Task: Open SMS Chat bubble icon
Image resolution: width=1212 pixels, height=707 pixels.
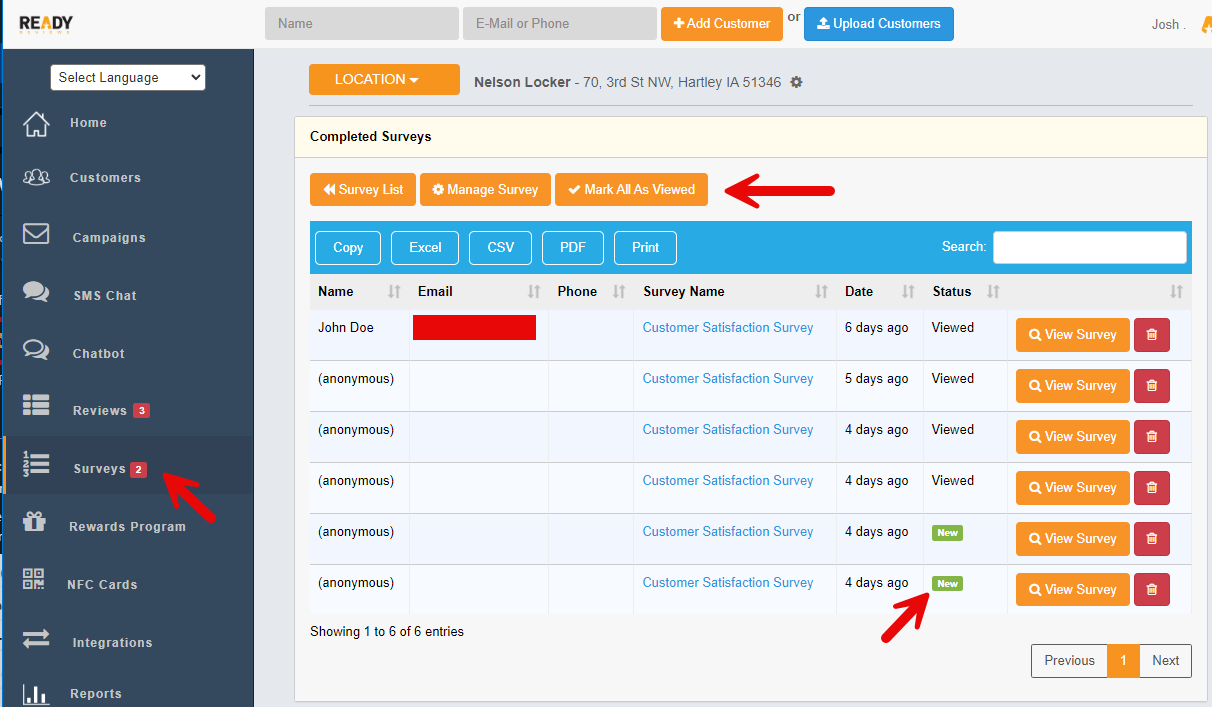Action: coord(36,292)
